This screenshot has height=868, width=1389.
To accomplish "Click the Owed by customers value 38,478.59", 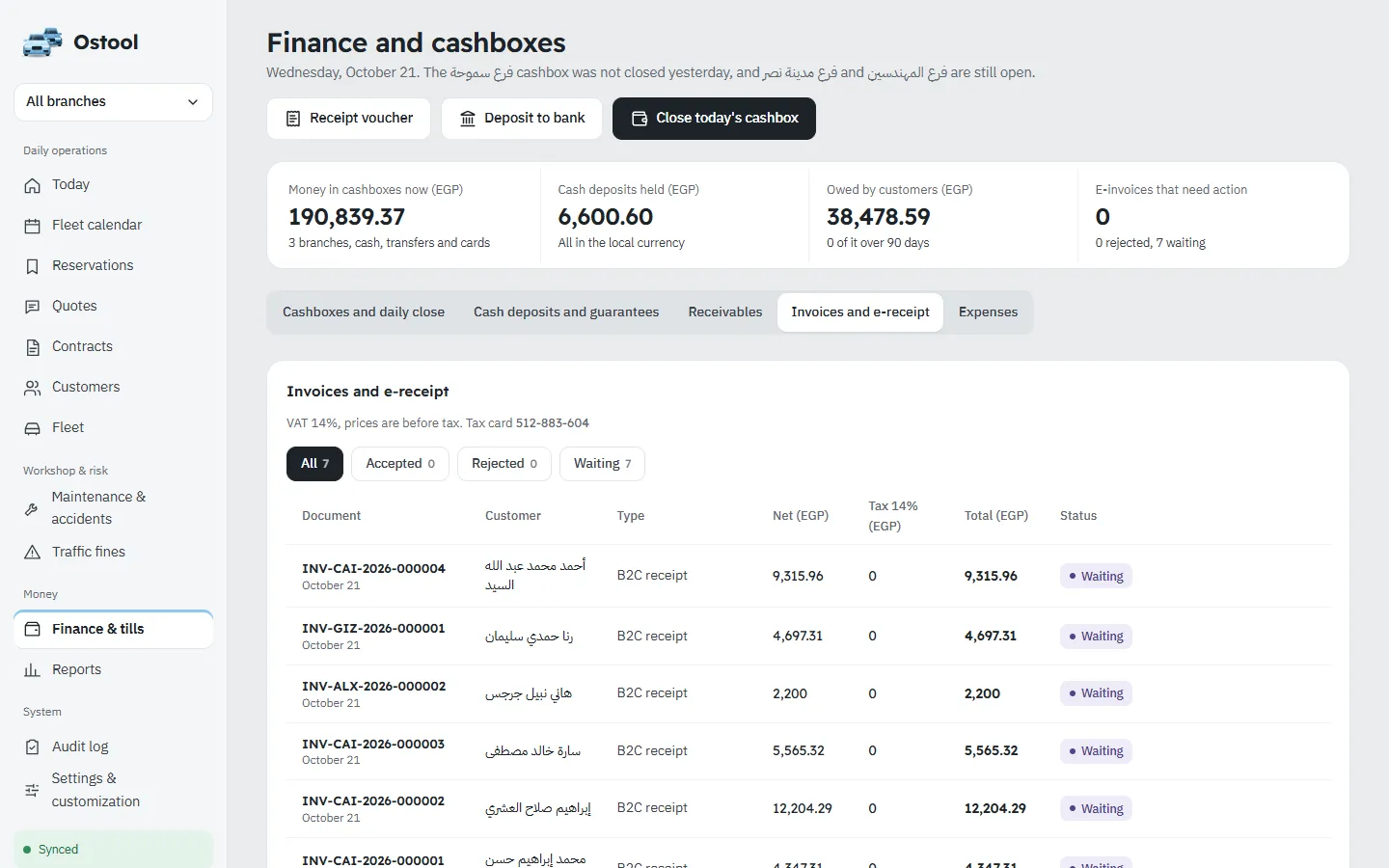I will click(x=879, y=217).
